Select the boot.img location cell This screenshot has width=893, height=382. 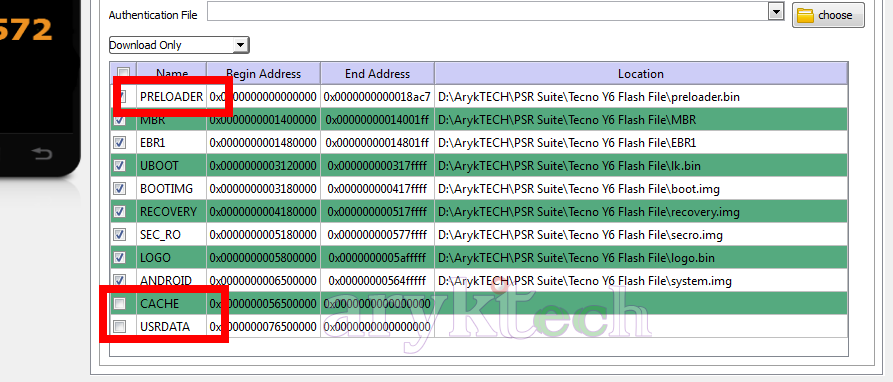[641, 188]
